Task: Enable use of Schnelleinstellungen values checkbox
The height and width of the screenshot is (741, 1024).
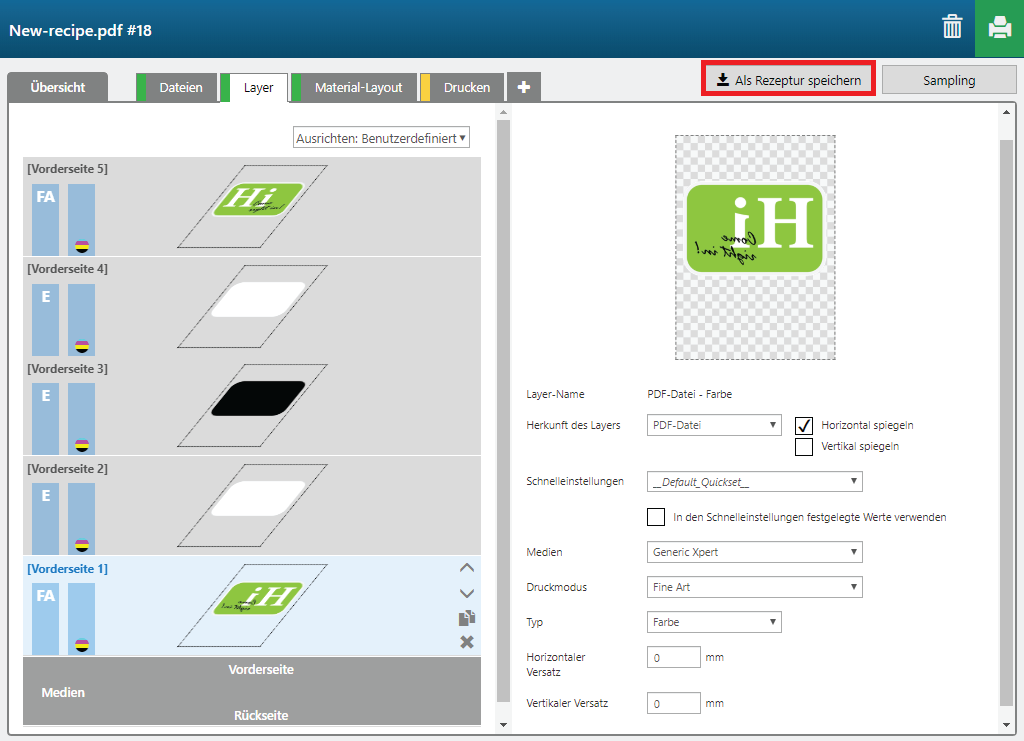Action: (x=656, y=517)
